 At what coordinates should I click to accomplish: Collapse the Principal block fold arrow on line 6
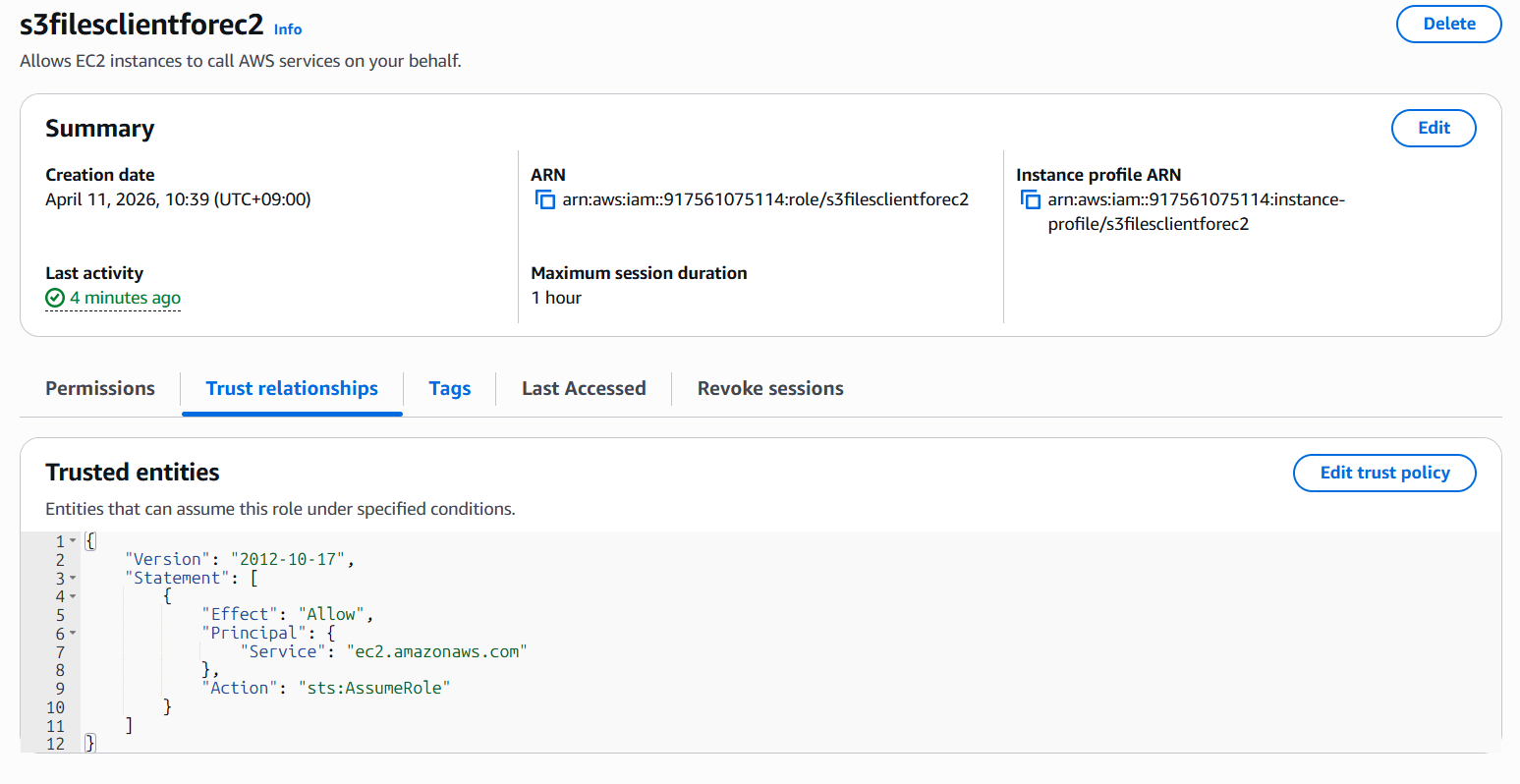(x=73, y=634)
